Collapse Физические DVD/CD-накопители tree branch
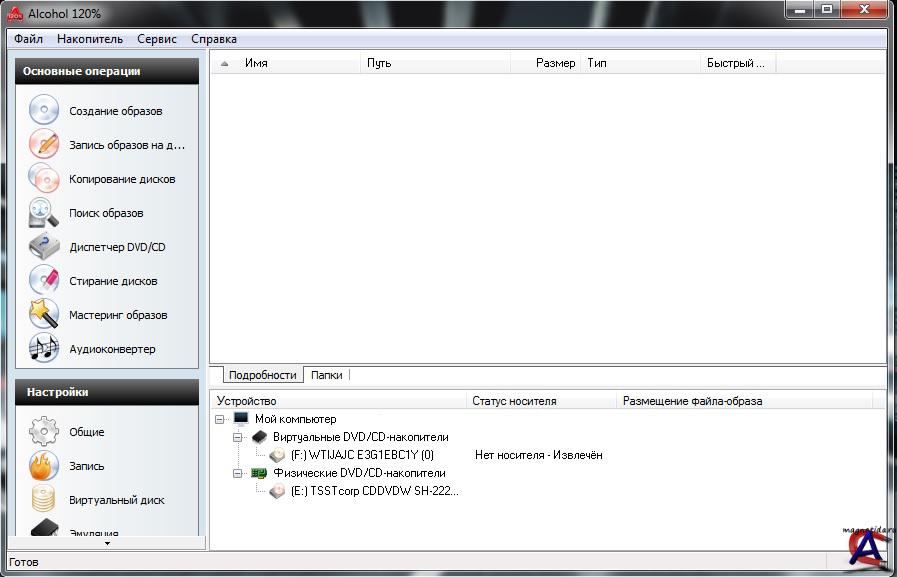This screenshot has width=897, height=577. pos(238,473)
